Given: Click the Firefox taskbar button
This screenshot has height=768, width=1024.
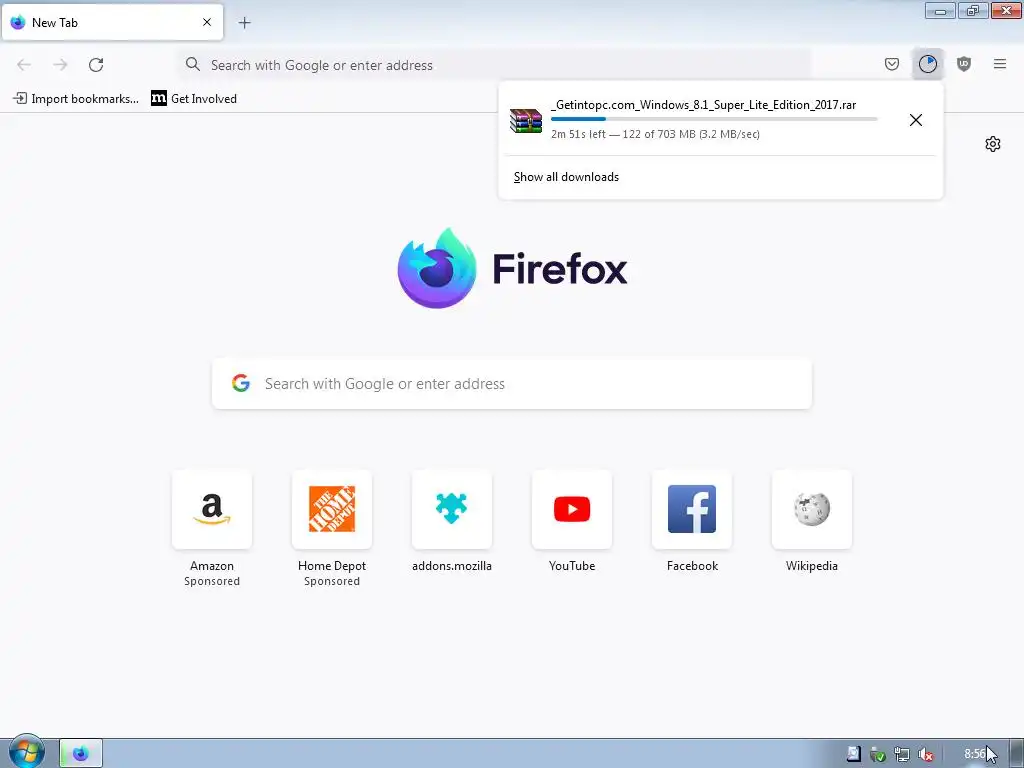Looking at the screenshot, I should (x=81, y=754).
